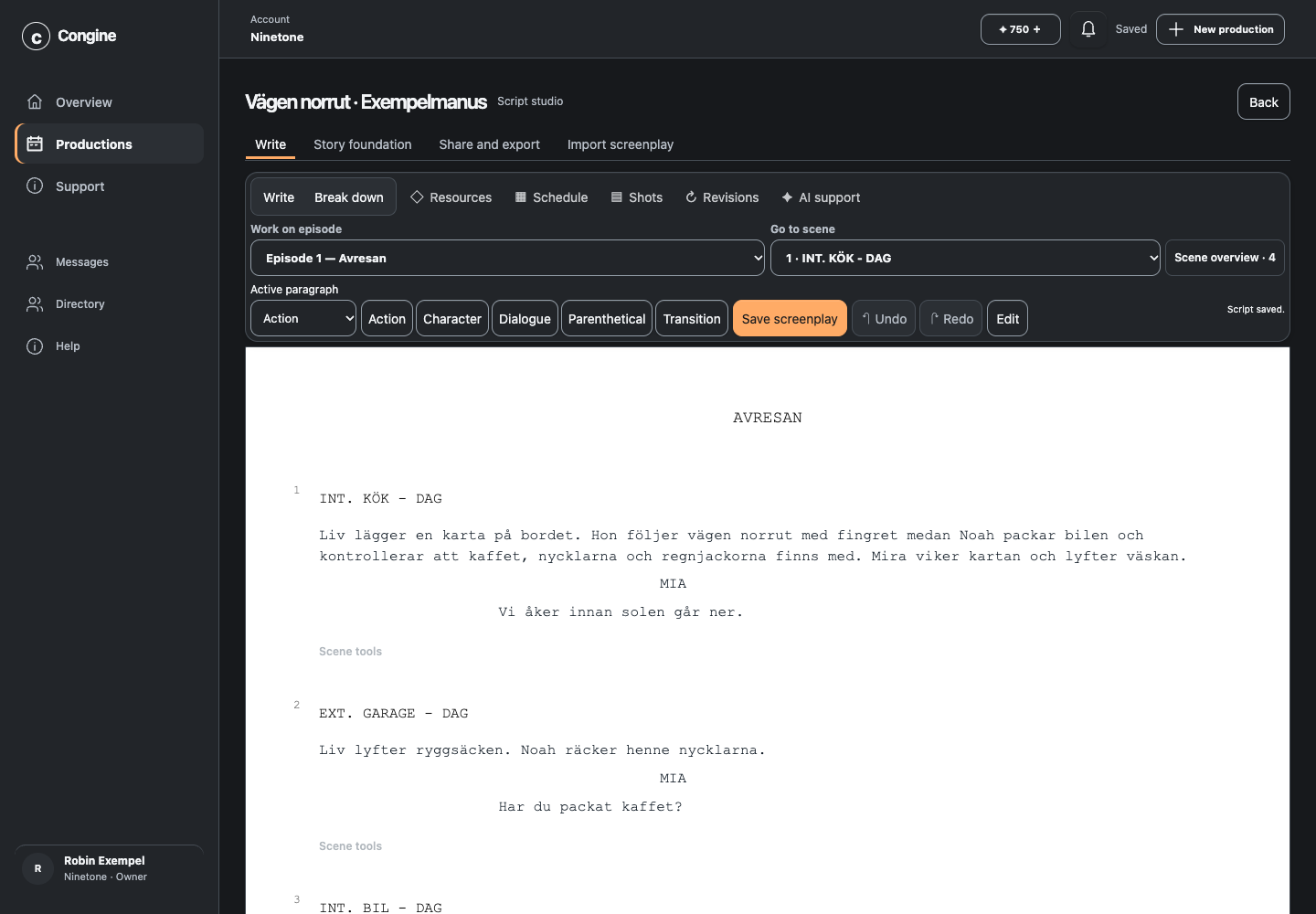Image resolution: width=1316 pixels, height=914 pixels.
Task: Click the AVRESAN title in script
Action: (768, 418)
